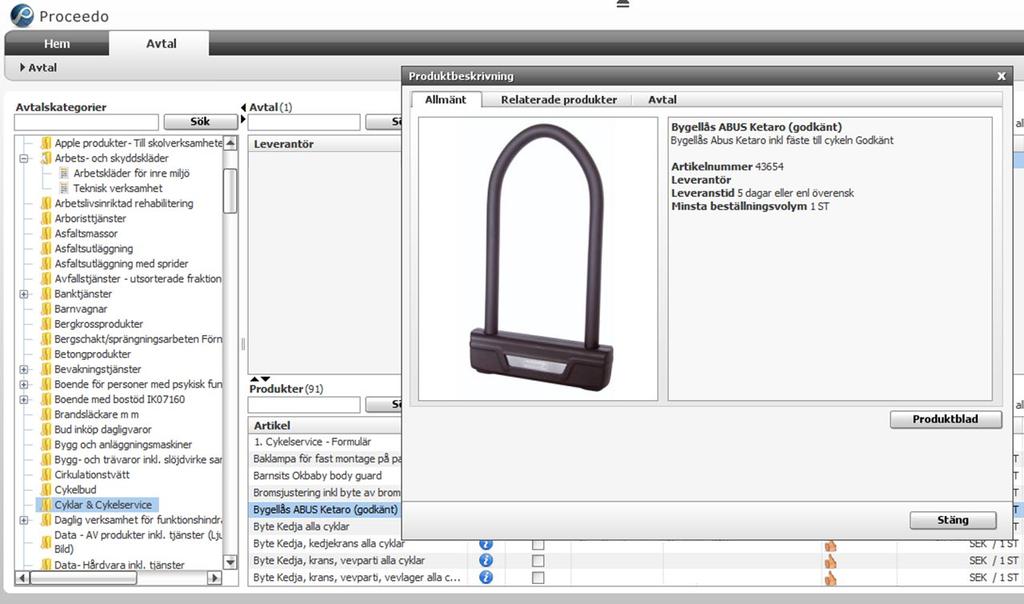
Task: Click document icon beside Teknisk verksamhet
Action: coord(64,188)
